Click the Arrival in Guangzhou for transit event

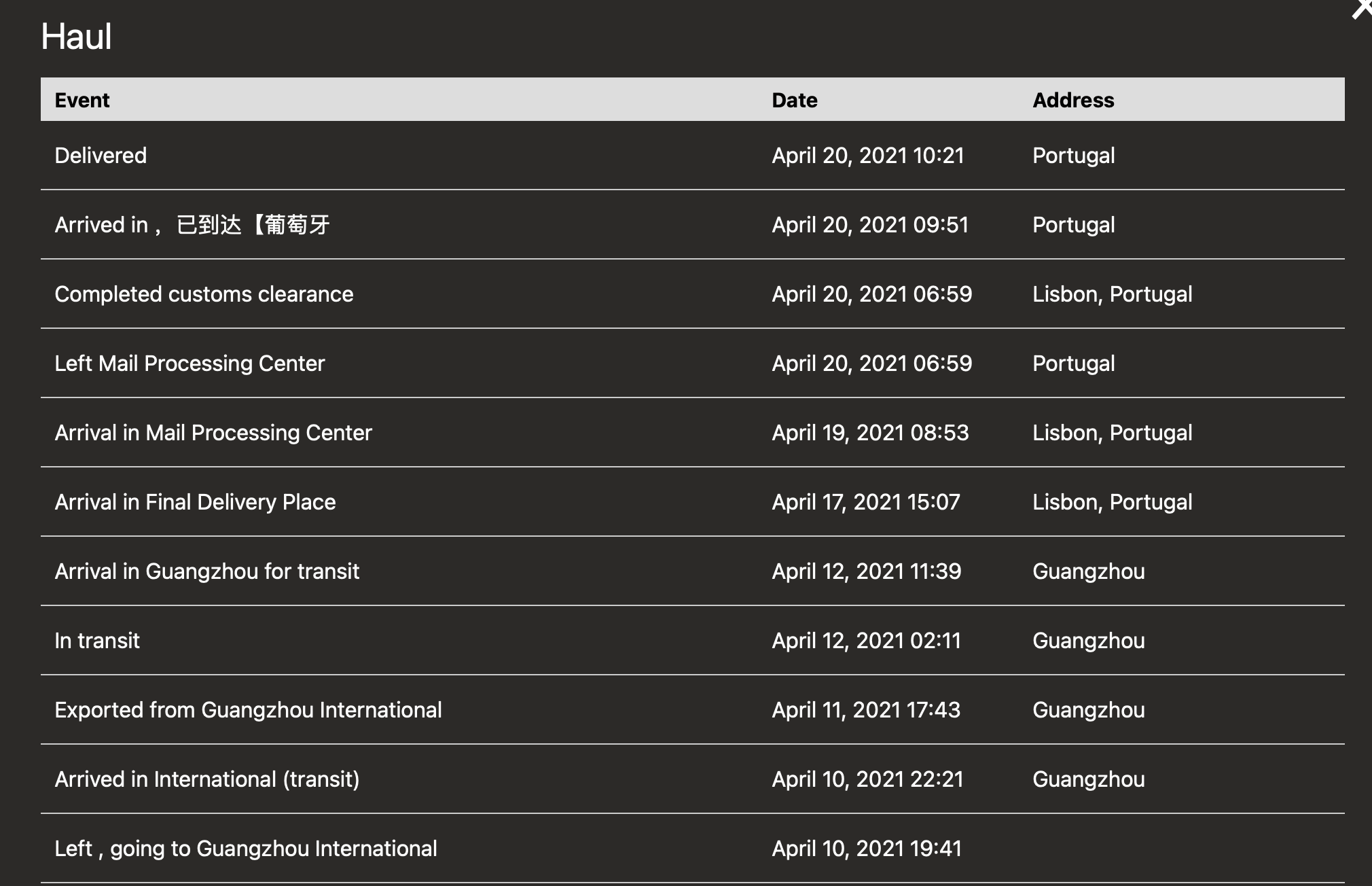pos(207,571)
